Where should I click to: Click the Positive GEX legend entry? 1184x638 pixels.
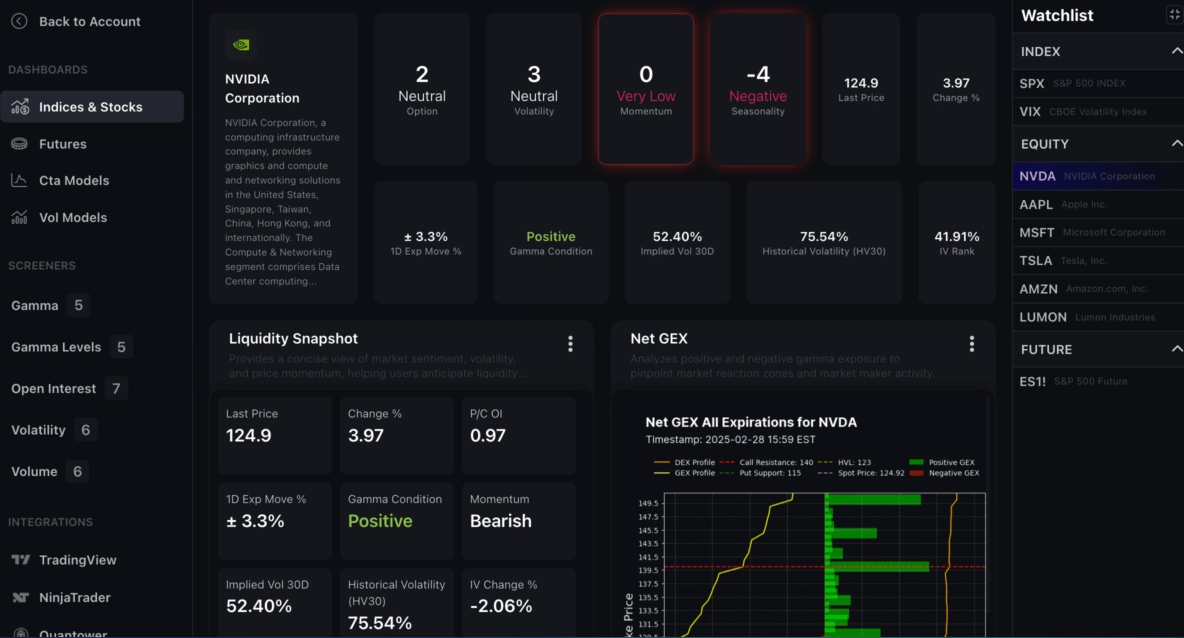pos(942,462)
